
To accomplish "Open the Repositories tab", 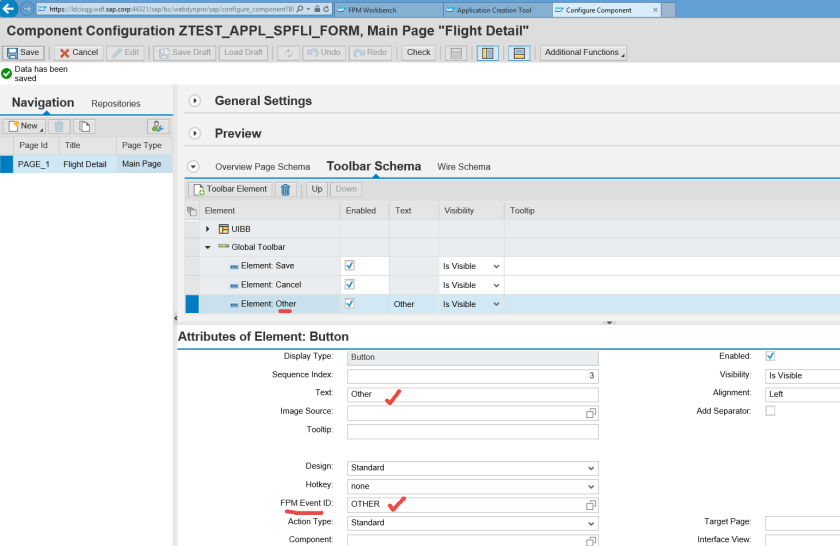I will pyautogui.click(x=116, y=103).
